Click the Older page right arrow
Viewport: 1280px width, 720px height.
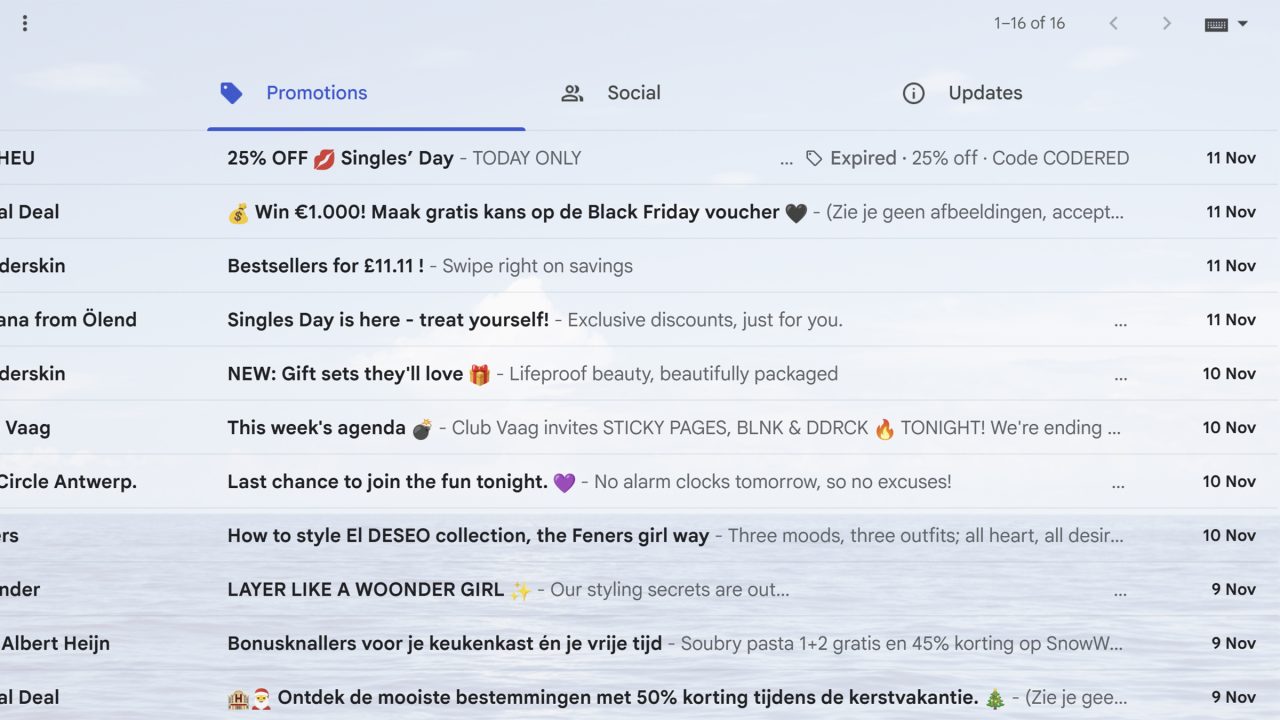1166,23
